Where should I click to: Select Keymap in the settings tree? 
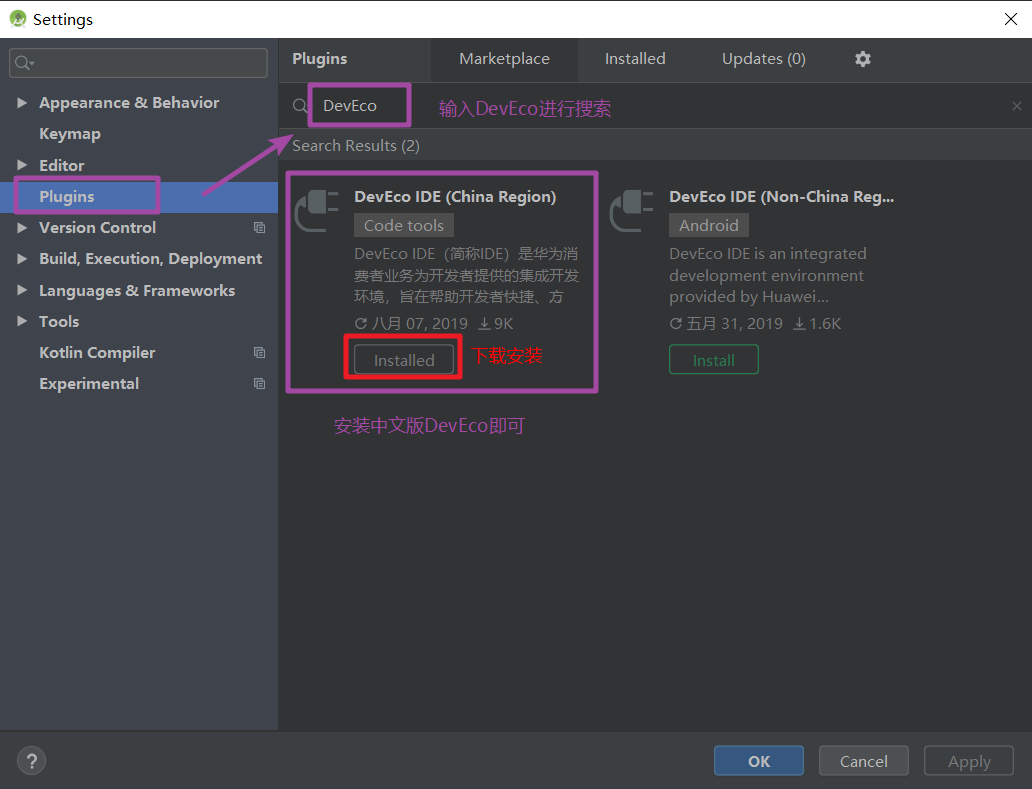point(70,134)
